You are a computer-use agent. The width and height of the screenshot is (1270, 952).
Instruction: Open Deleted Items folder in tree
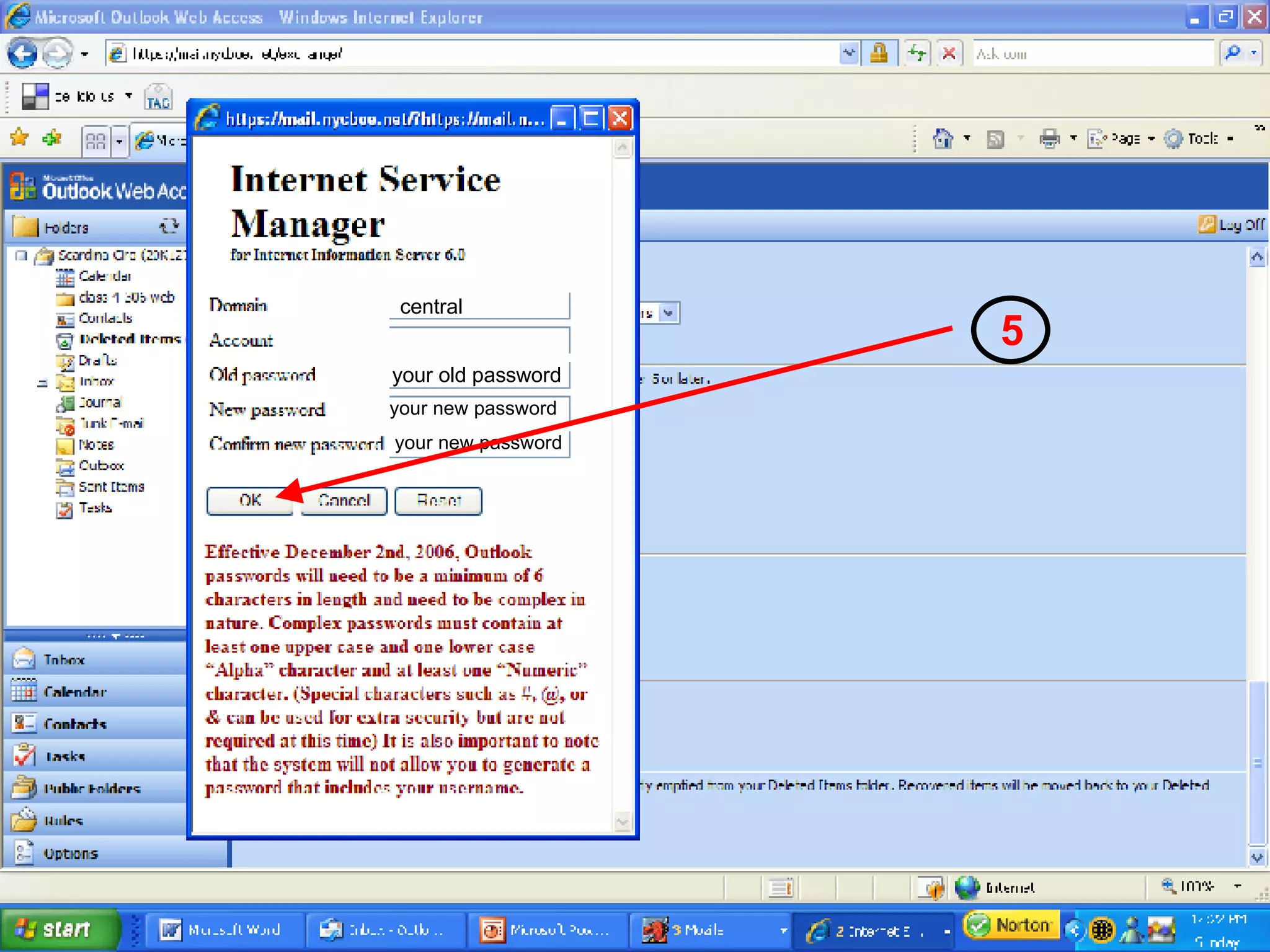click(129, 339)
